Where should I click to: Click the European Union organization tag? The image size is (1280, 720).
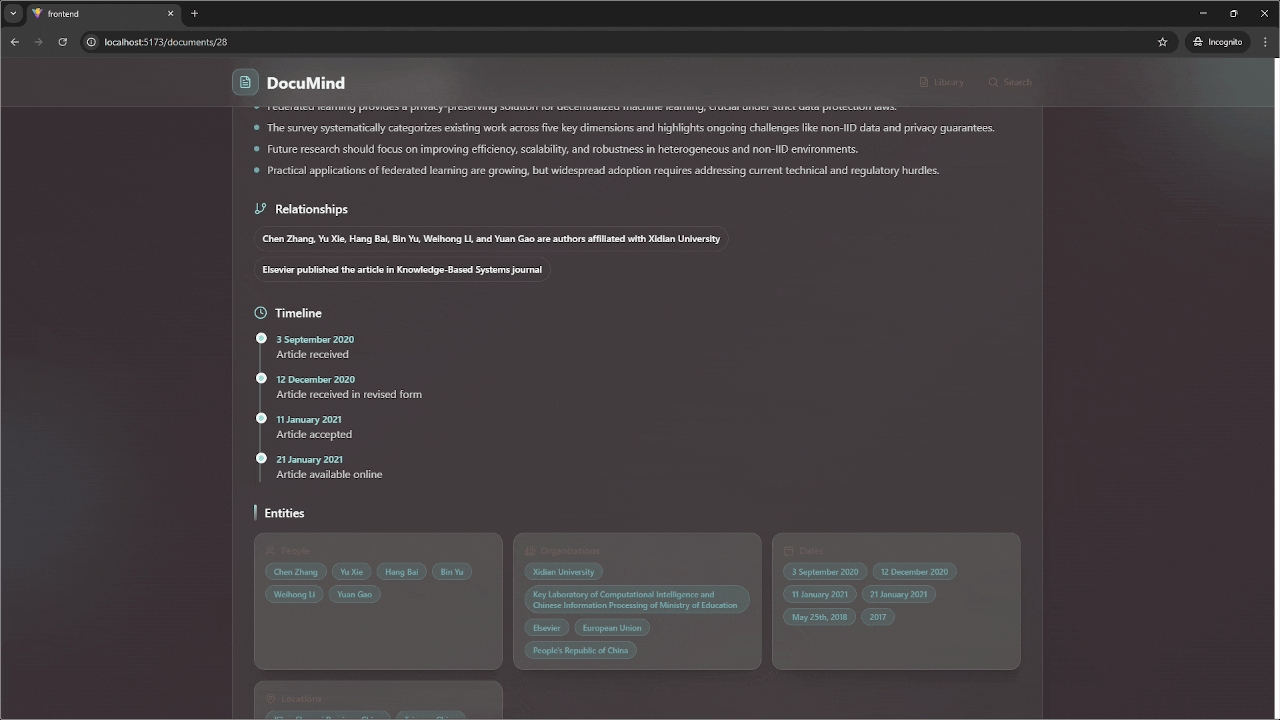(x=612, y=627)
